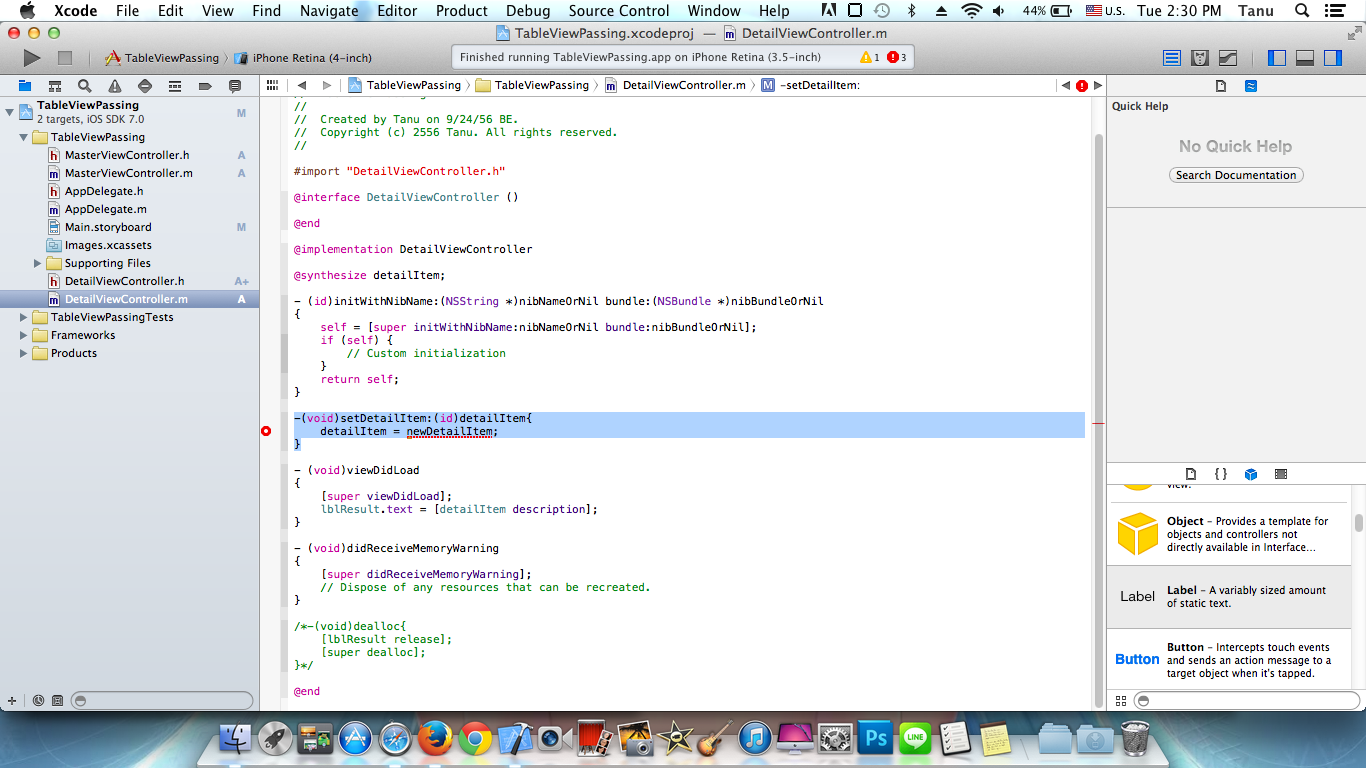Expand Supporting Files group

click(x=38, y=263)
